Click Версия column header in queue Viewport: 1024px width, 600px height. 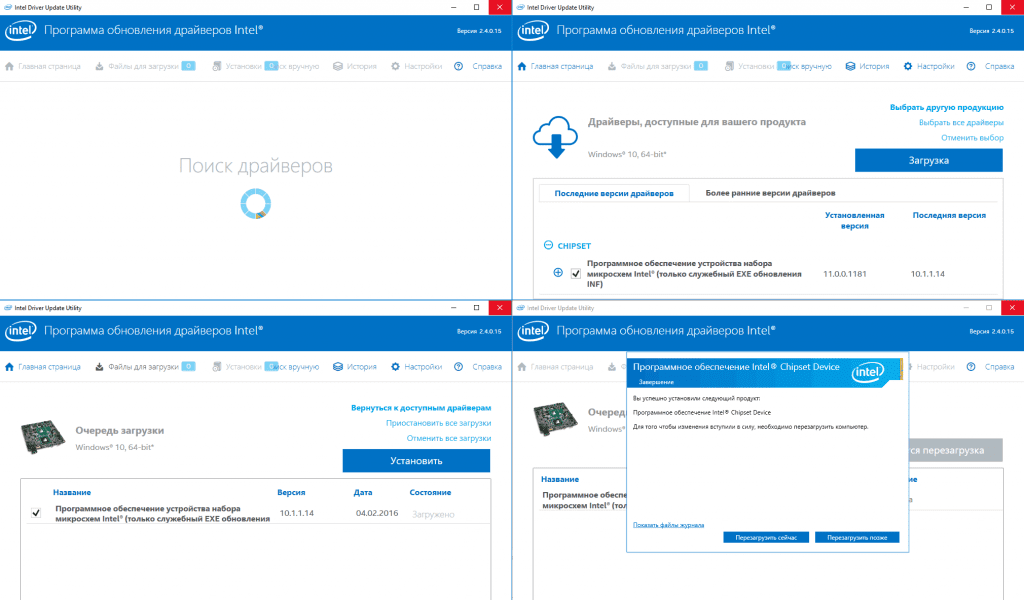click(x=291, y=492)
